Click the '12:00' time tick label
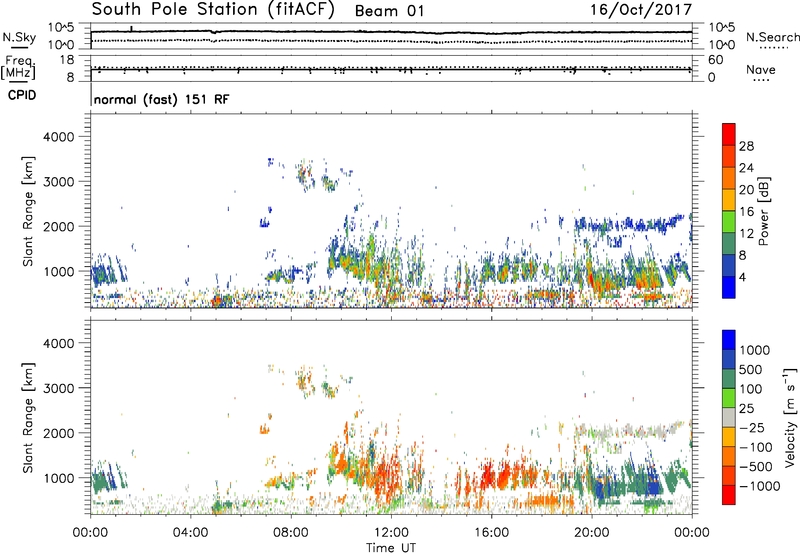The image size is (800, 554). pyautogui.click(x=391, y=533)
